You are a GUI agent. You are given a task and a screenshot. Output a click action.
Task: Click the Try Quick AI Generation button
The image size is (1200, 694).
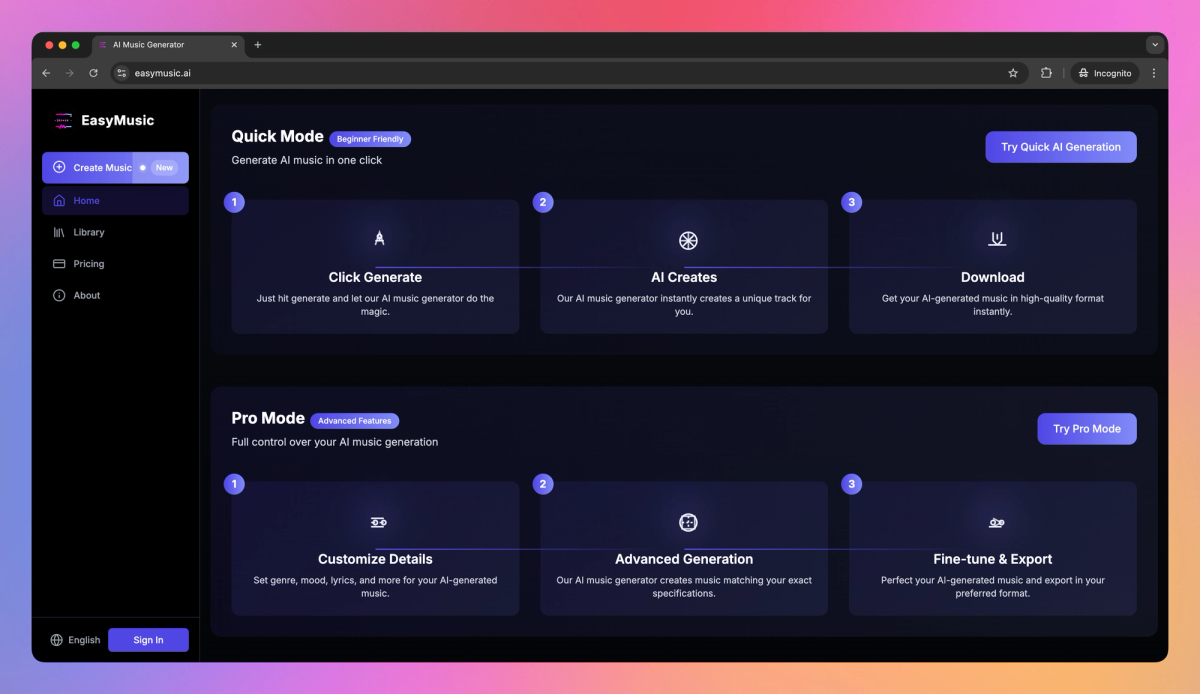1060,146
